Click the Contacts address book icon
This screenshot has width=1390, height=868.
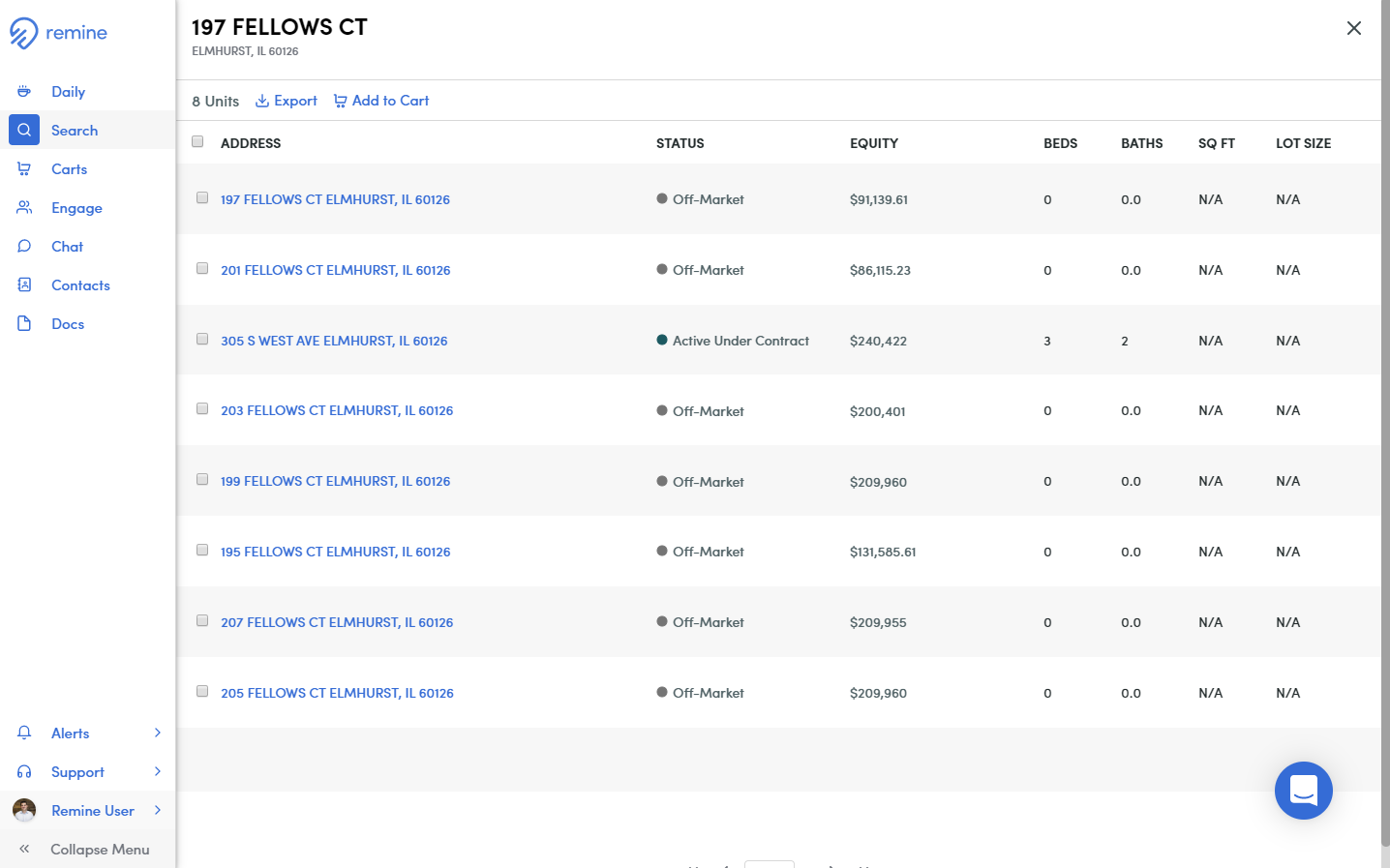click(x=24, y=285)
